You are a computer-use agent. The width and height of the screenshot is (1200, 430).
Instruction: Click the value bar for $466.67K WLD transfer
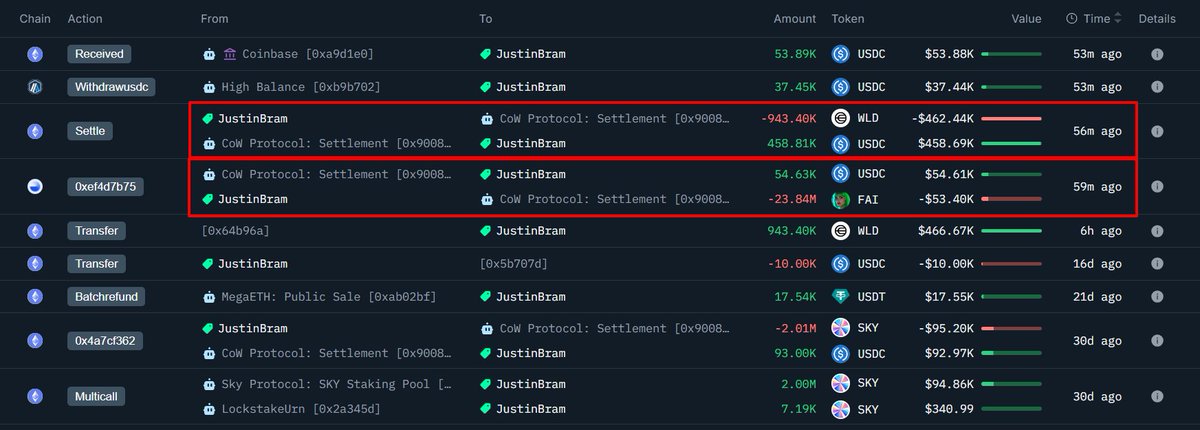coord(1011,231)
